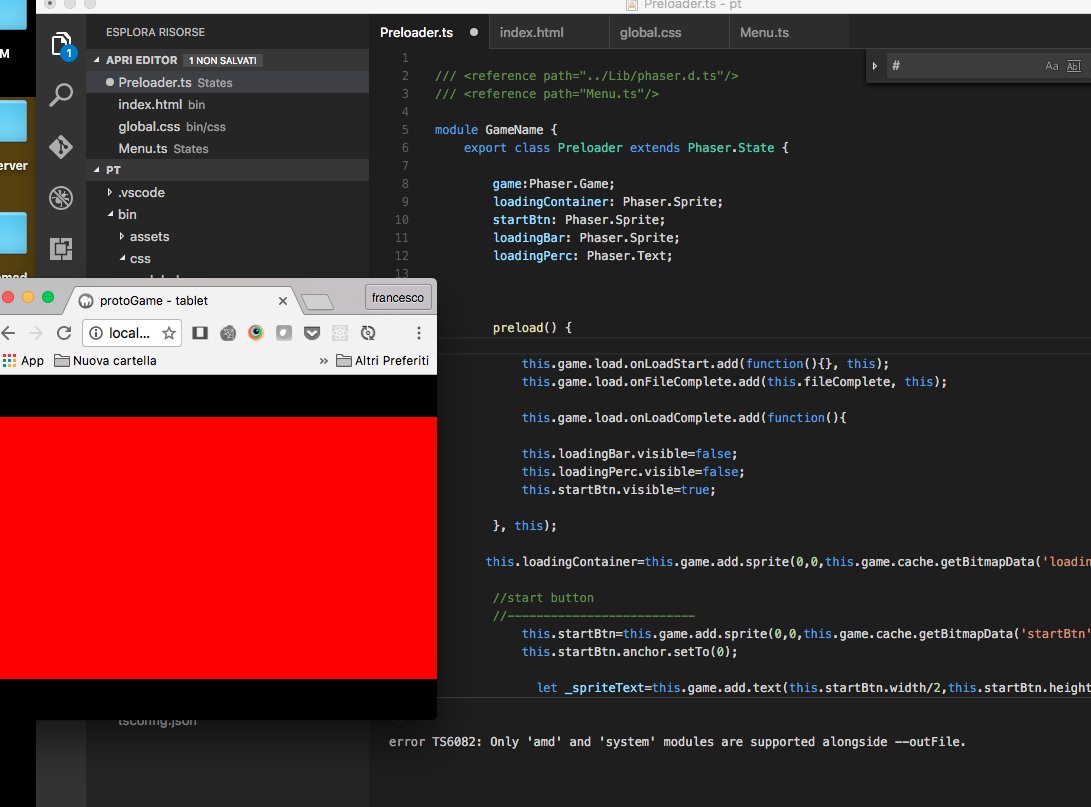Select the Search icon in the activity bar
Screen dimensions: 1091x807
pyautogui.click(x=61, y=94)
